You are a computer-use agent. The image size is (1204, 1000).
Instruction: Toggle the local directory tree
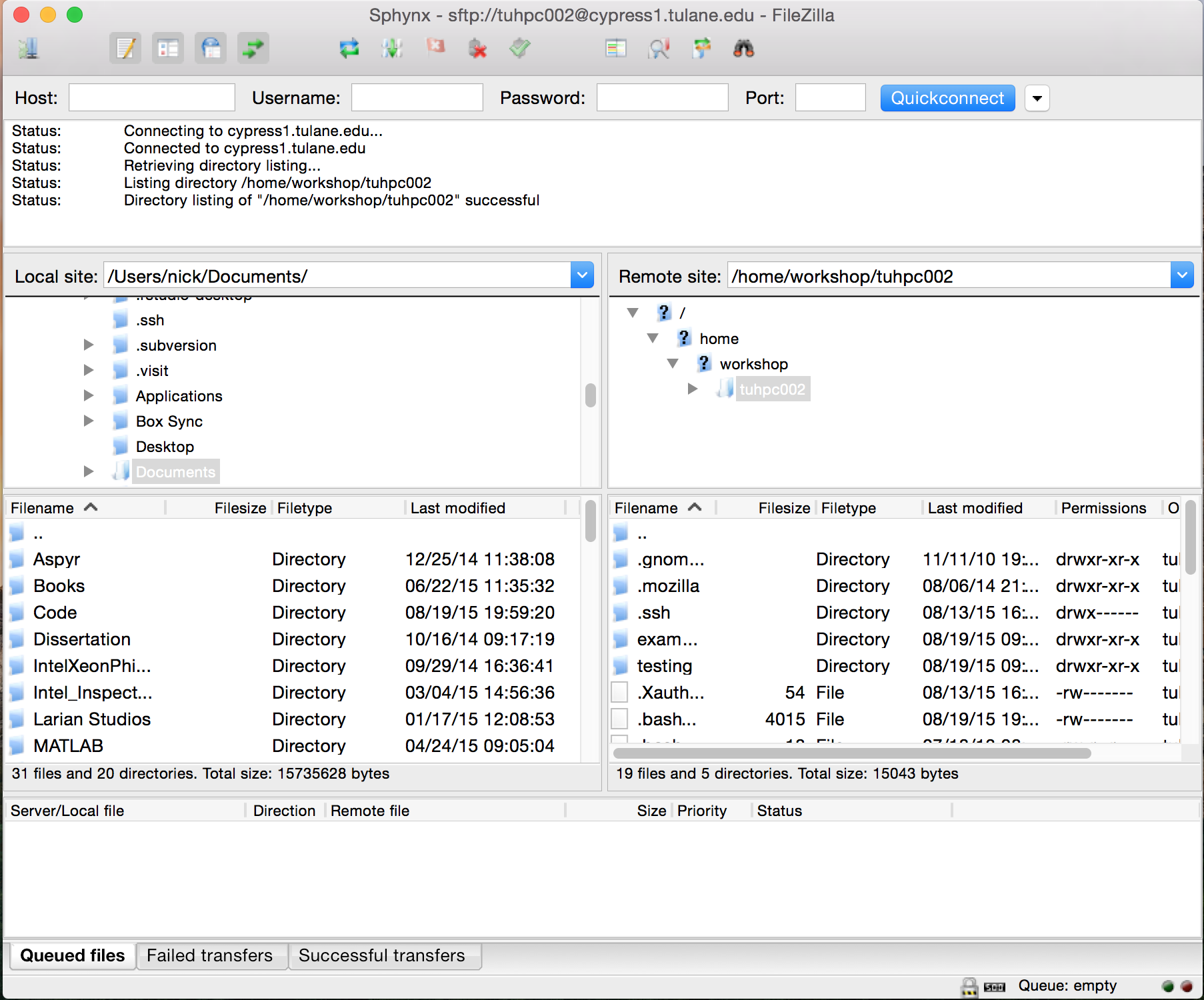[168, 49]
